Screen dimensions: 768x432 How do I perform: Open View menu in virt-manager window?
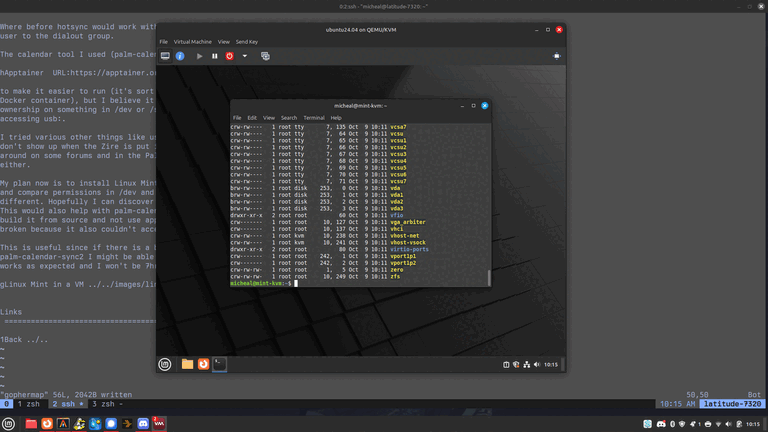[224, 42]
